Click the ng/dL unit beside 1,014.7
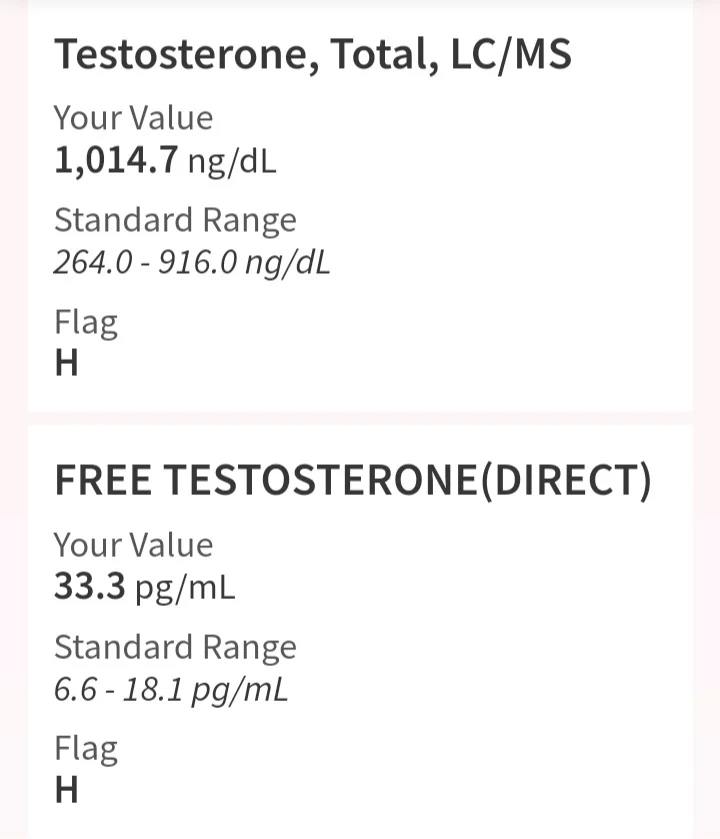The width and height of the screenshot is (720, 839). coord(232,162)
